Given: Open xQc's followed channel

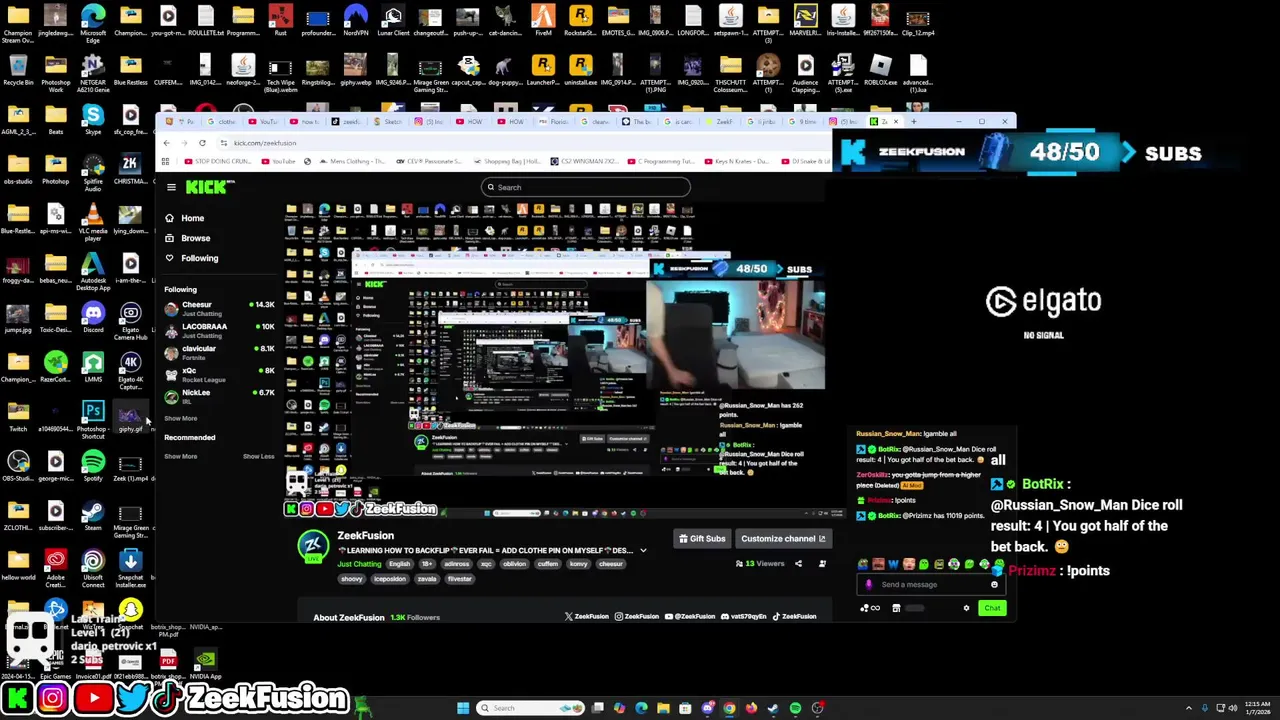Looking at the screenshot, I should coord(220,374).
